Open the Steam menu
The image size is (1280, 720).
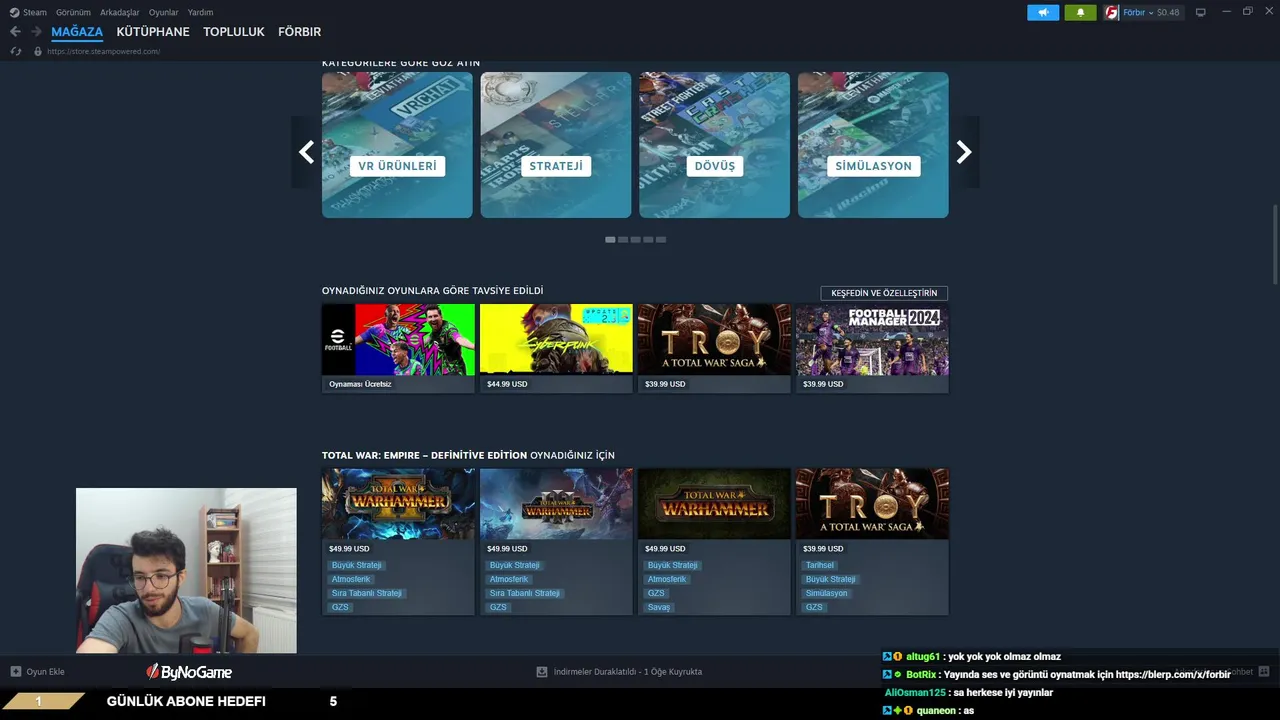[x=35, y=12]
